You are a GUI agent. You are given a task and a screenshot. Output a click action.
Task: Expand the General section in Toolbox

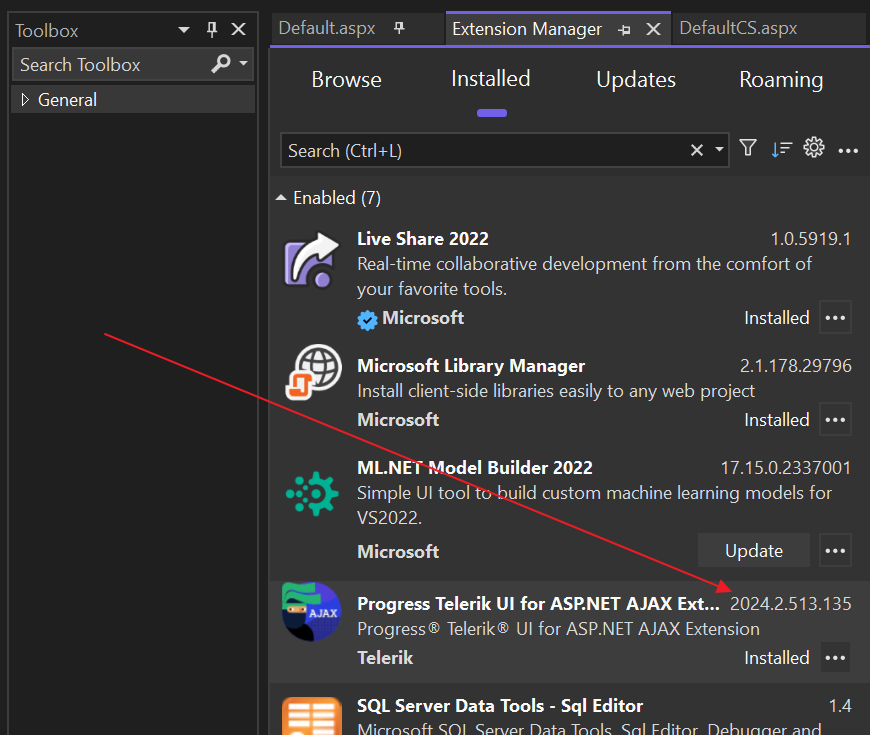(24, 99)
